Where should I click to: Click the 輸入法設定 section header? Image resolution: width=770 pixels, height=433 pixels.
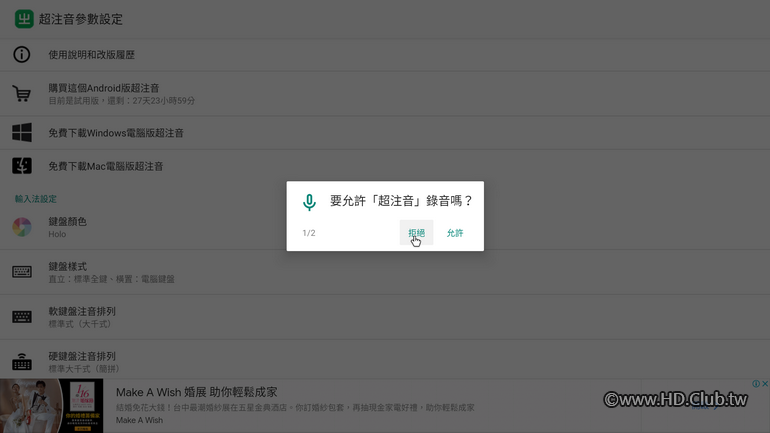[35, 199]
